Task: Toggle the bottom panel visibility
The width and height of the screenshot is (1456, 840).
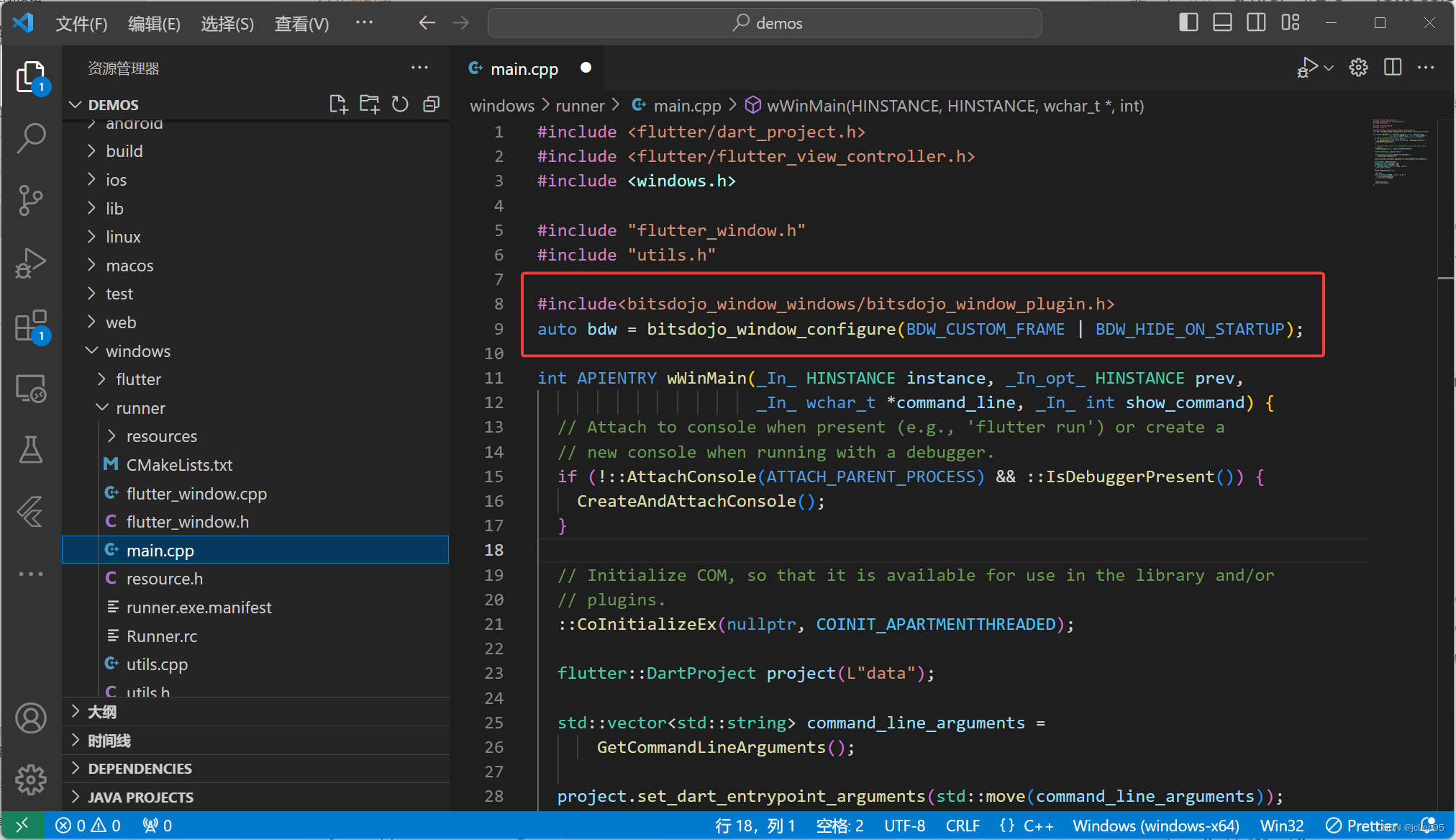Action: tap(1222, 22)
